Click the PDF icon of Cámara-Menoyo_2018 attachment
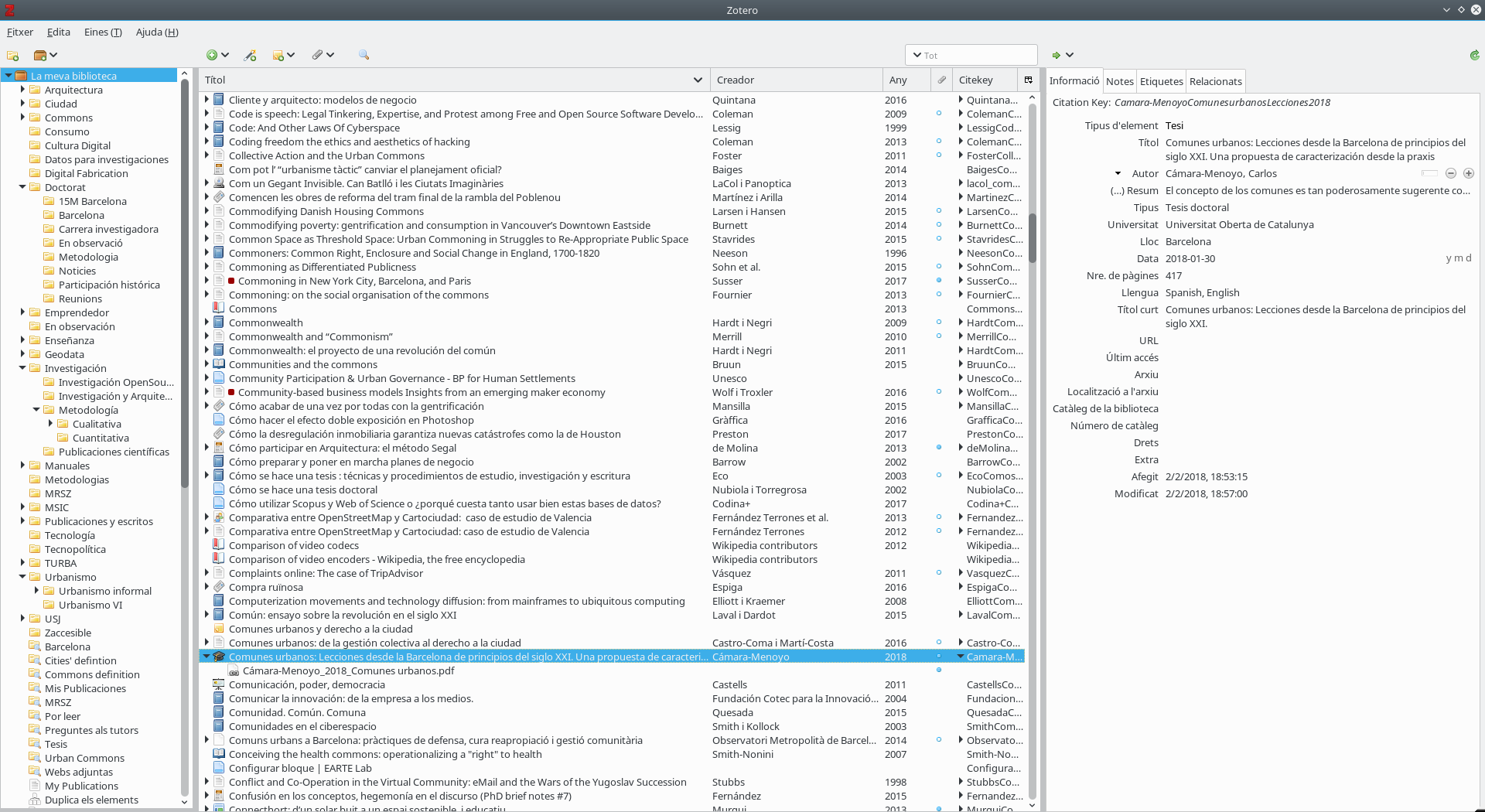This screenshot has height=812, width=1485. [x=233, y=670]
